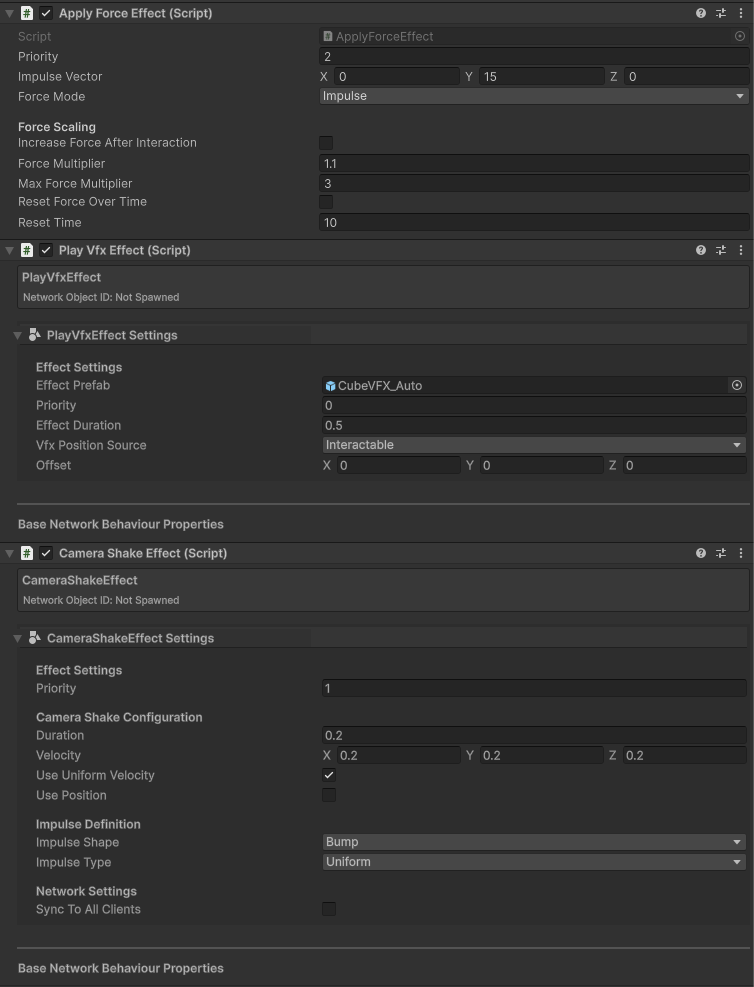This screenshot has width=754, height=987.
Task: Collapse the CameraShakeEffect Settings foldout
Action: click(18, 638)
